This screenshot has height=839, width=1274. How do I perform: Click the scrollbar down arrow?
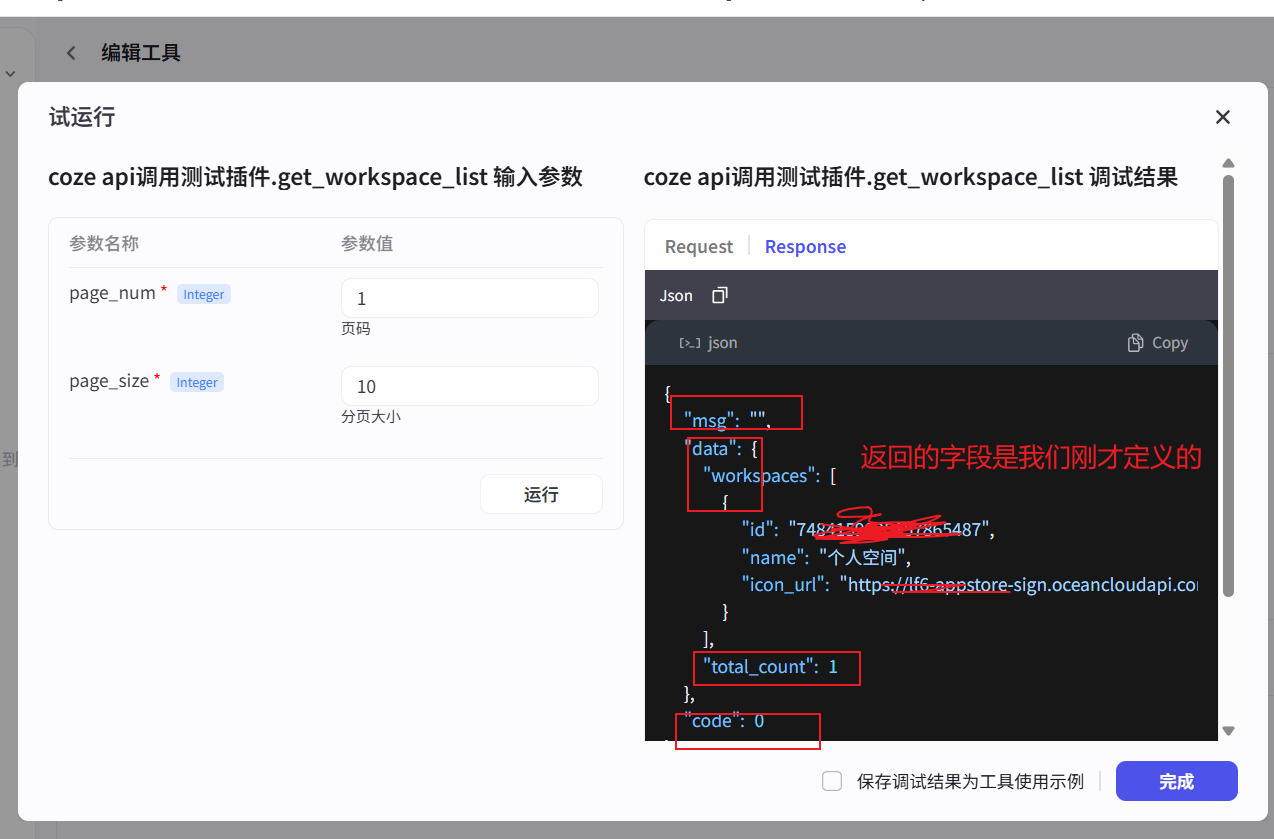pyautogui.click(x=1228, y=731)
